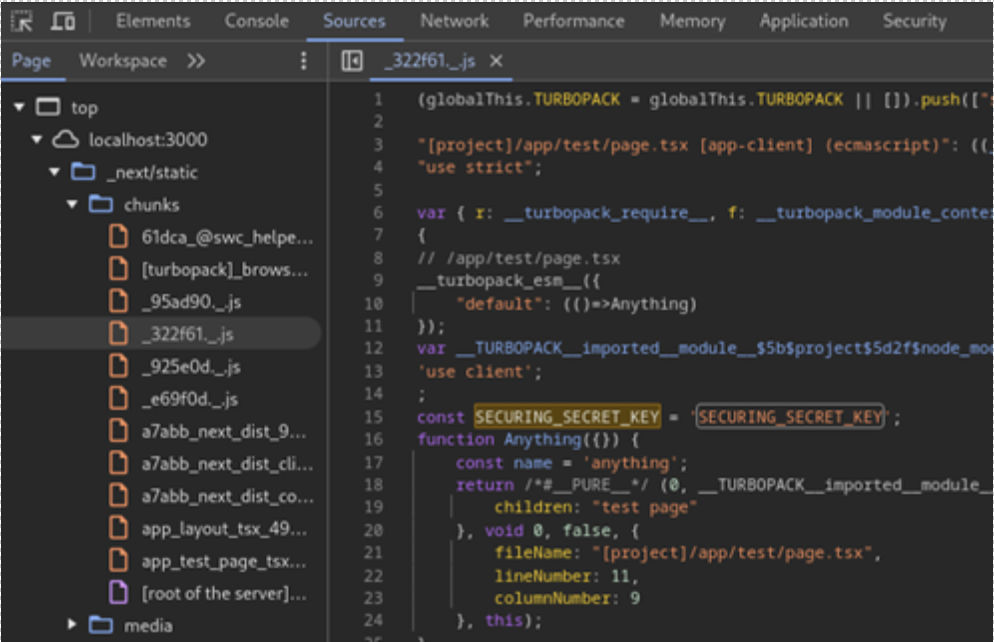Open the Application panel tab
Image resolution: width=994 pixels, height=642 pixels.
point(803,21)
